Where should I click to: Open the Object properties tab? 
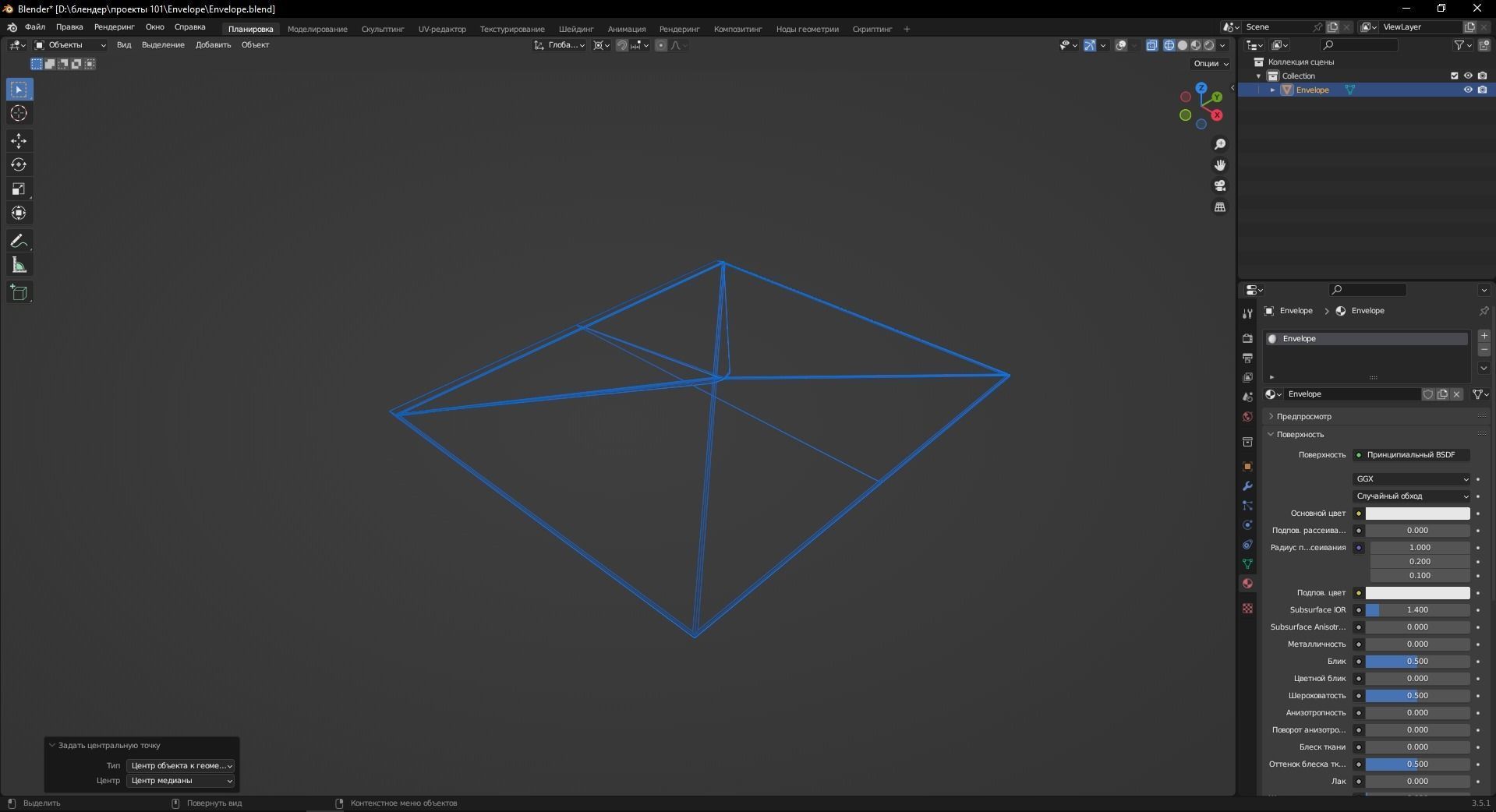[x=1247, y=467]
